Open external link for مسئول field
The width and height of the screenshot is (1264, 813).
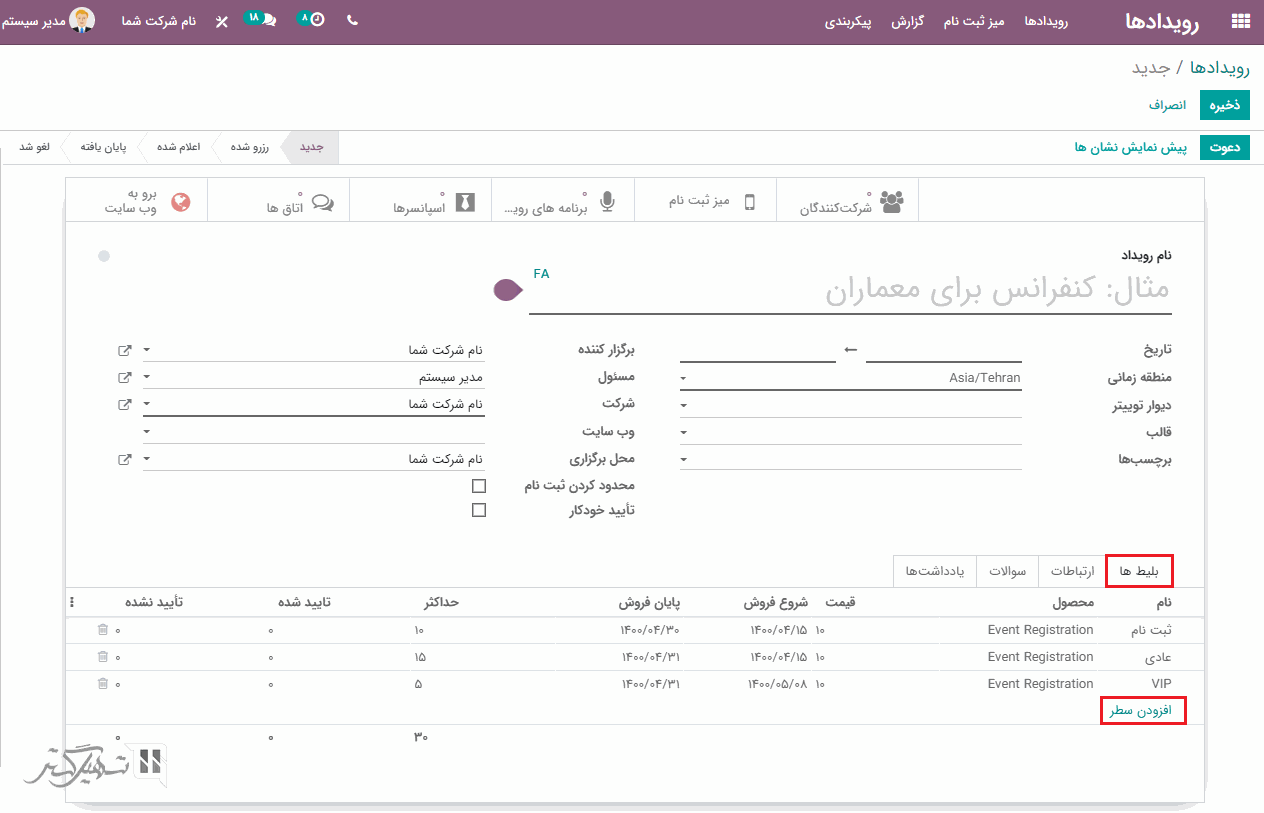click(x=124, y=377)
